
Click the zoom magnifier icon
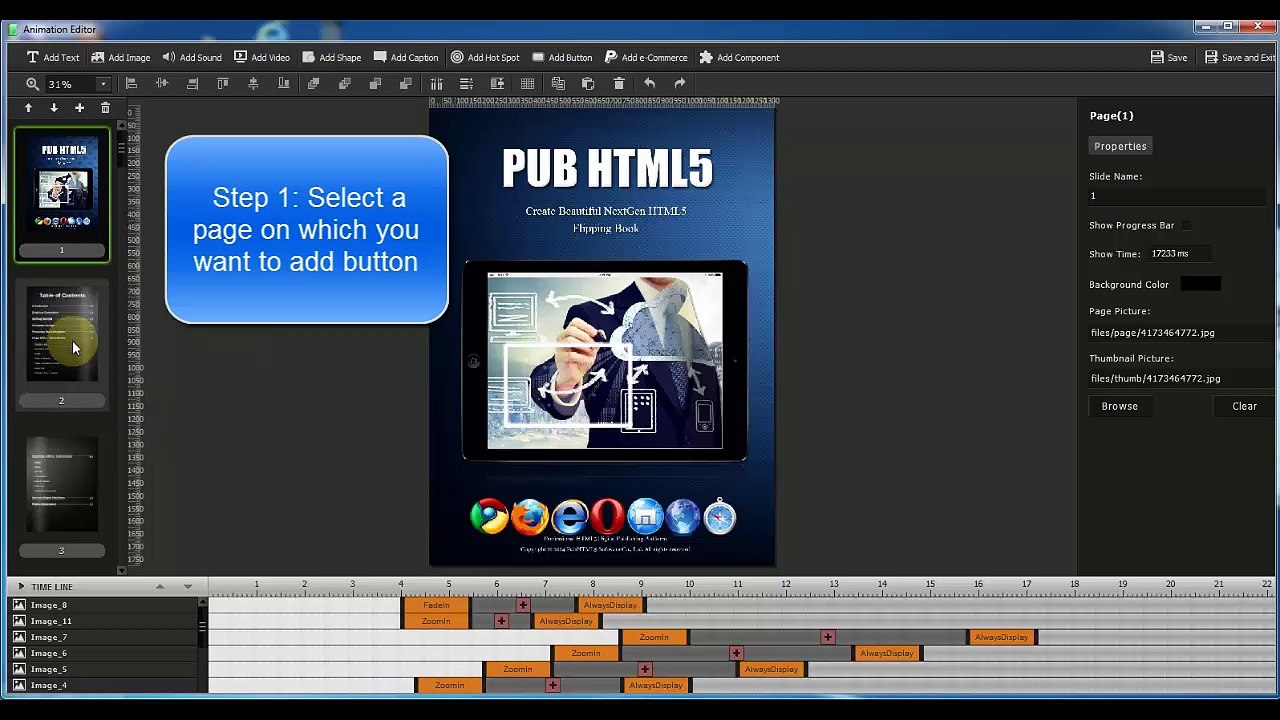pos(32,84)
